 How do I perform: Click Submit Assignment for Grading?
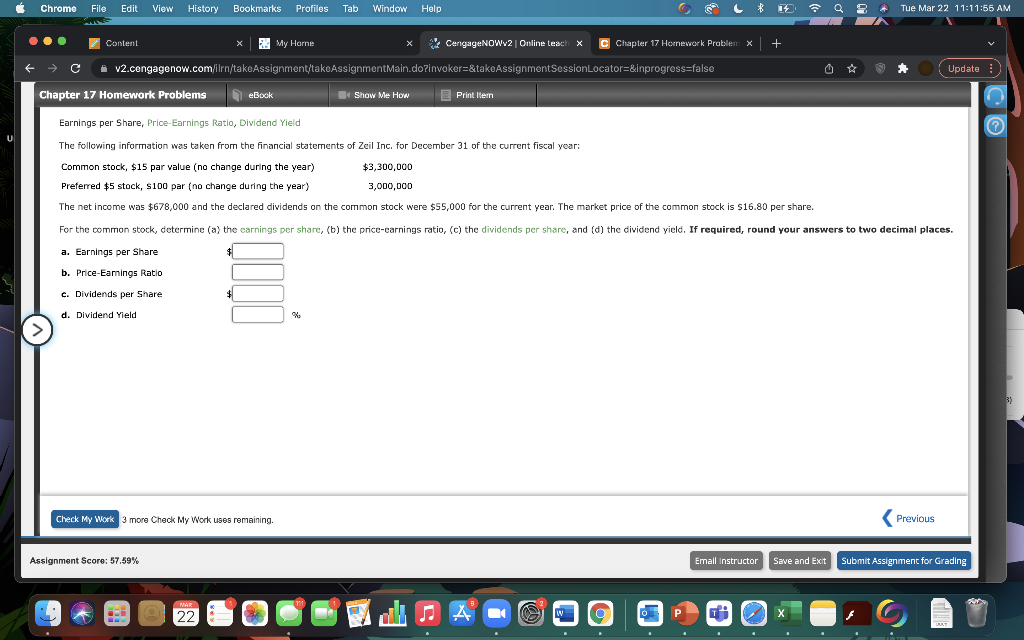click(903, 560)
